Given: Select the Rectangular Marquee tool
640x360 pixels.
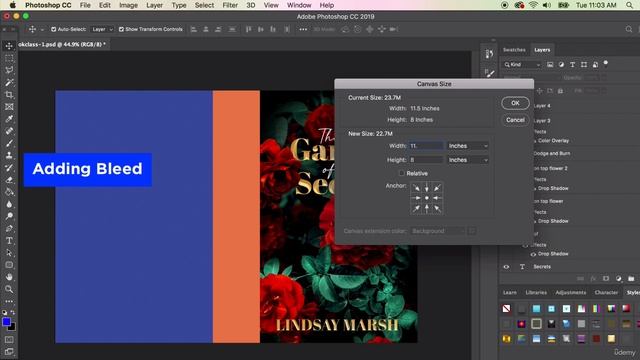Looking at the screenshot, I should [9, 58].
